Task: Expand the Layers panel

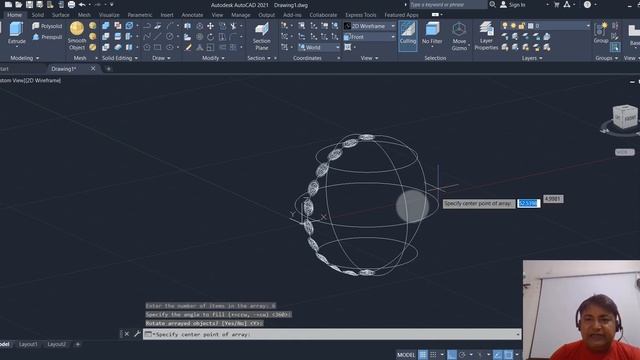Action: pos(532,58)
